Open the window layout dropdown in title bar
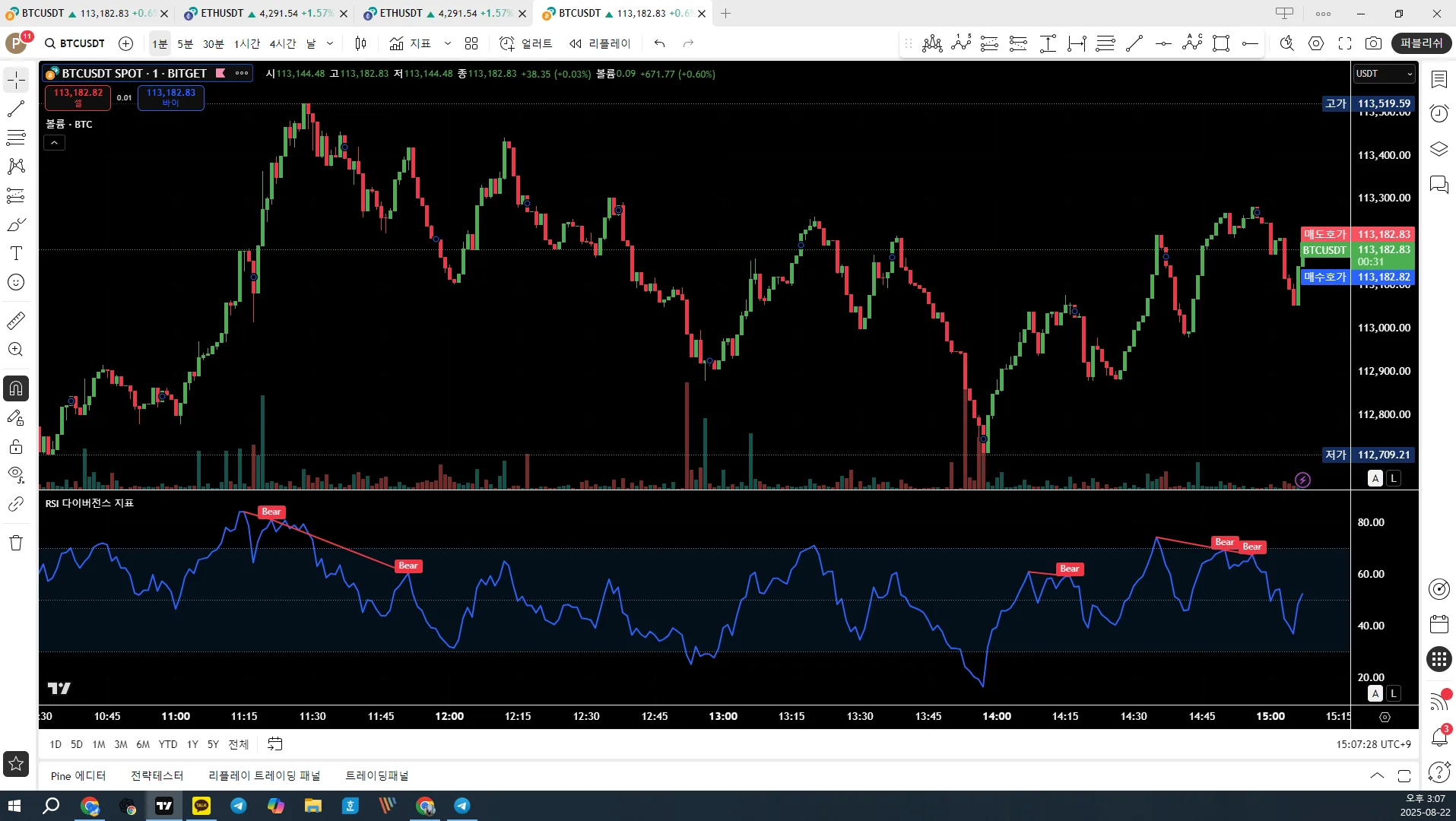 coord(1284,13)
